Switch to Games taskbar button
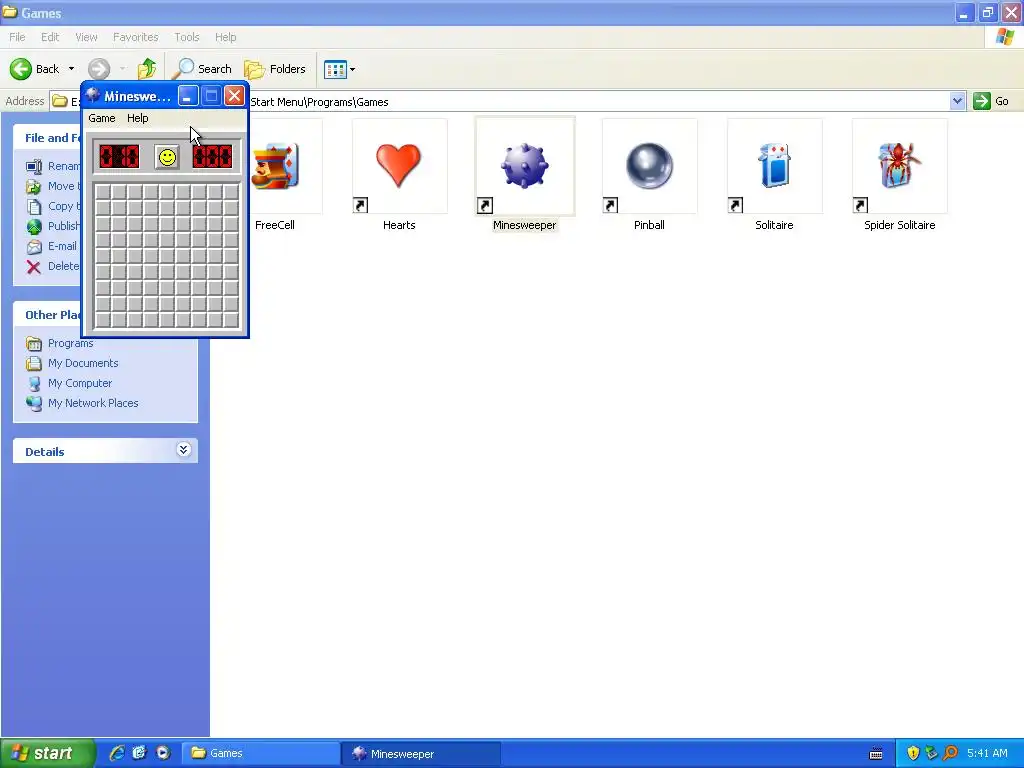Screen dimensions: 1024x768 (260, 753)
